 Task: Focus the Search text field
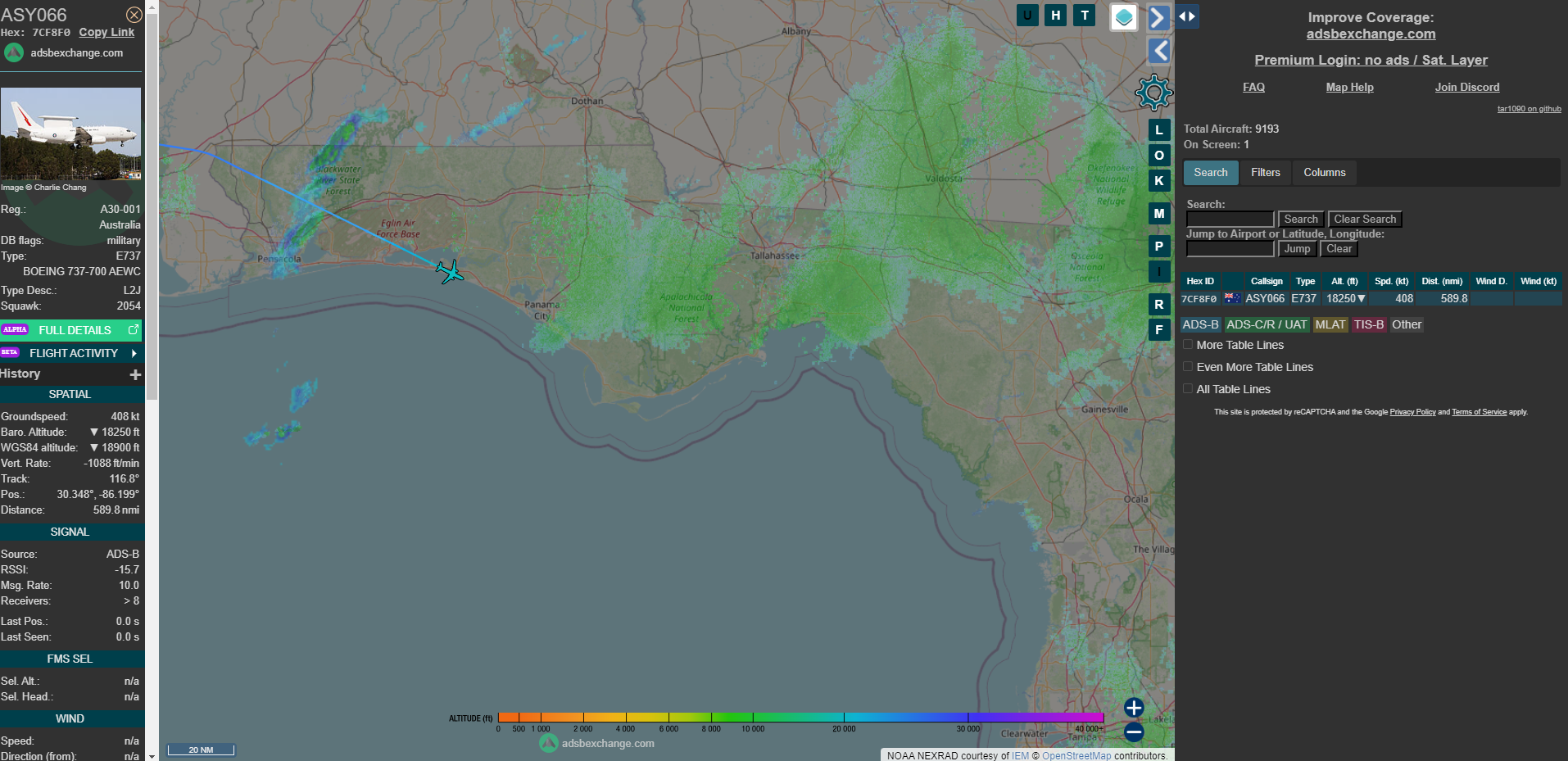click(x=1230, y=220)
